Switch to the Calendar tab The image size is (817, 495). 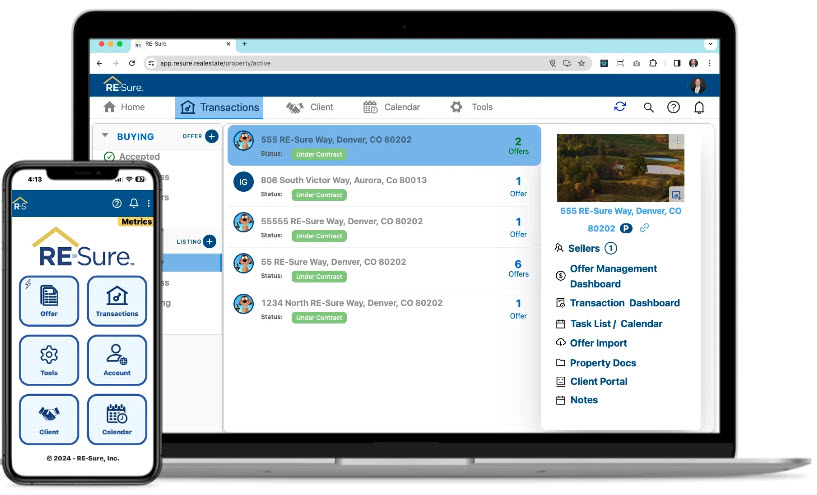pos(391,107)
